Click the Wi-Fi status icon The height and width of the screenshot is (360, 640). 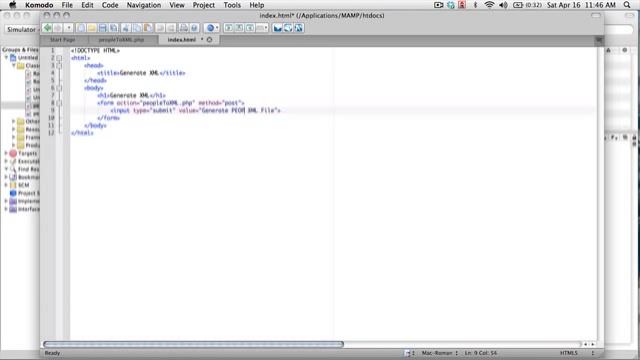pos(489,5)
